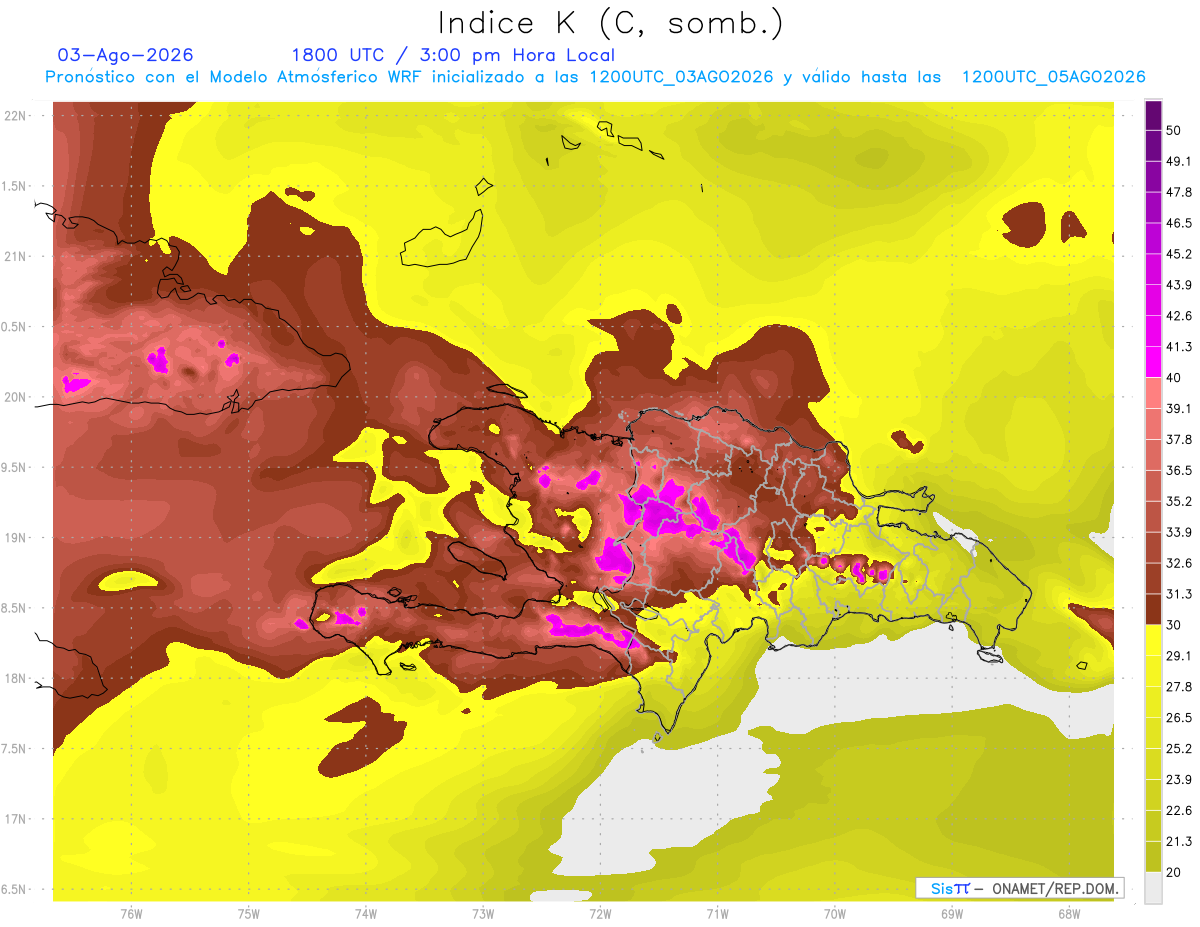Viewport: 1200px width, 927px height.
Task: Click the colorbar value '46.5'
Action: click(x=1179, y=223)
